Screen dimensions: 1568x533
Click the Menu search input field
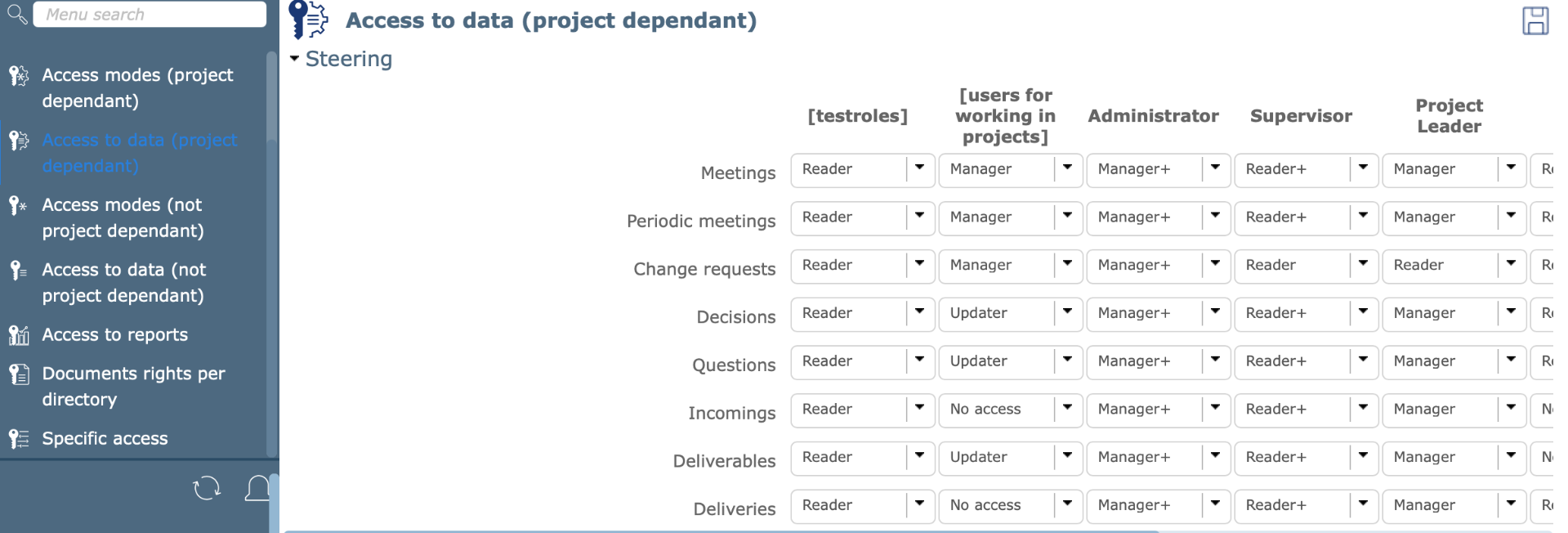pos(150,15)
